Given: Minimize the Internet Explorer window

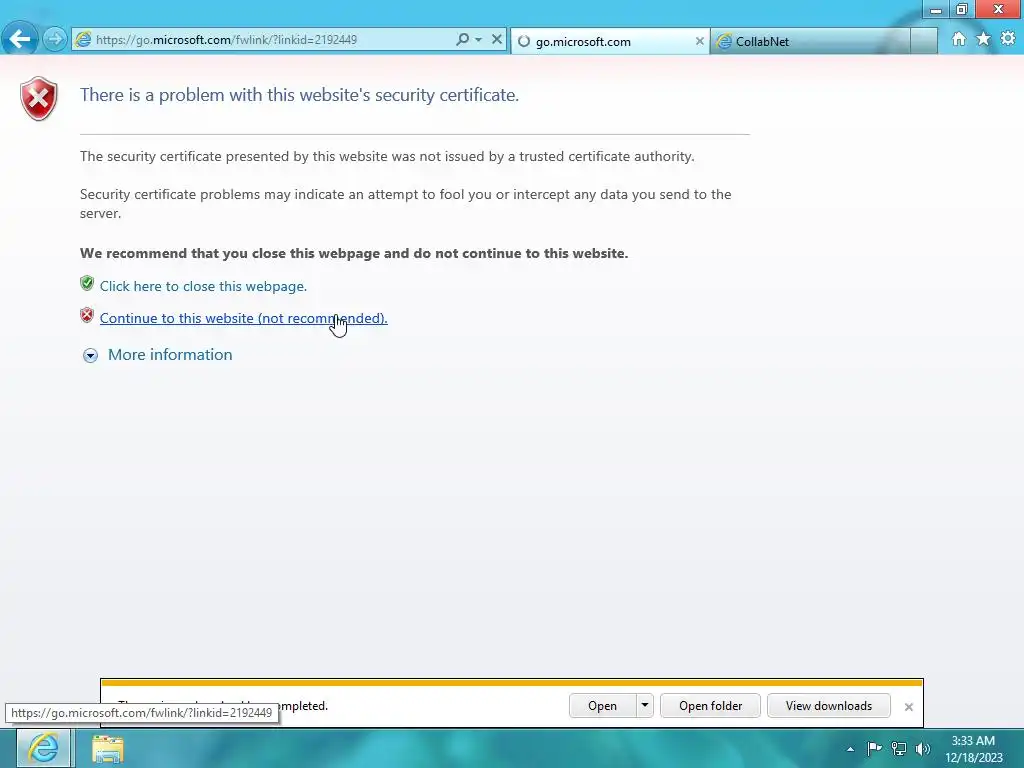Looking at the screenshot, I should click(935, 9).
